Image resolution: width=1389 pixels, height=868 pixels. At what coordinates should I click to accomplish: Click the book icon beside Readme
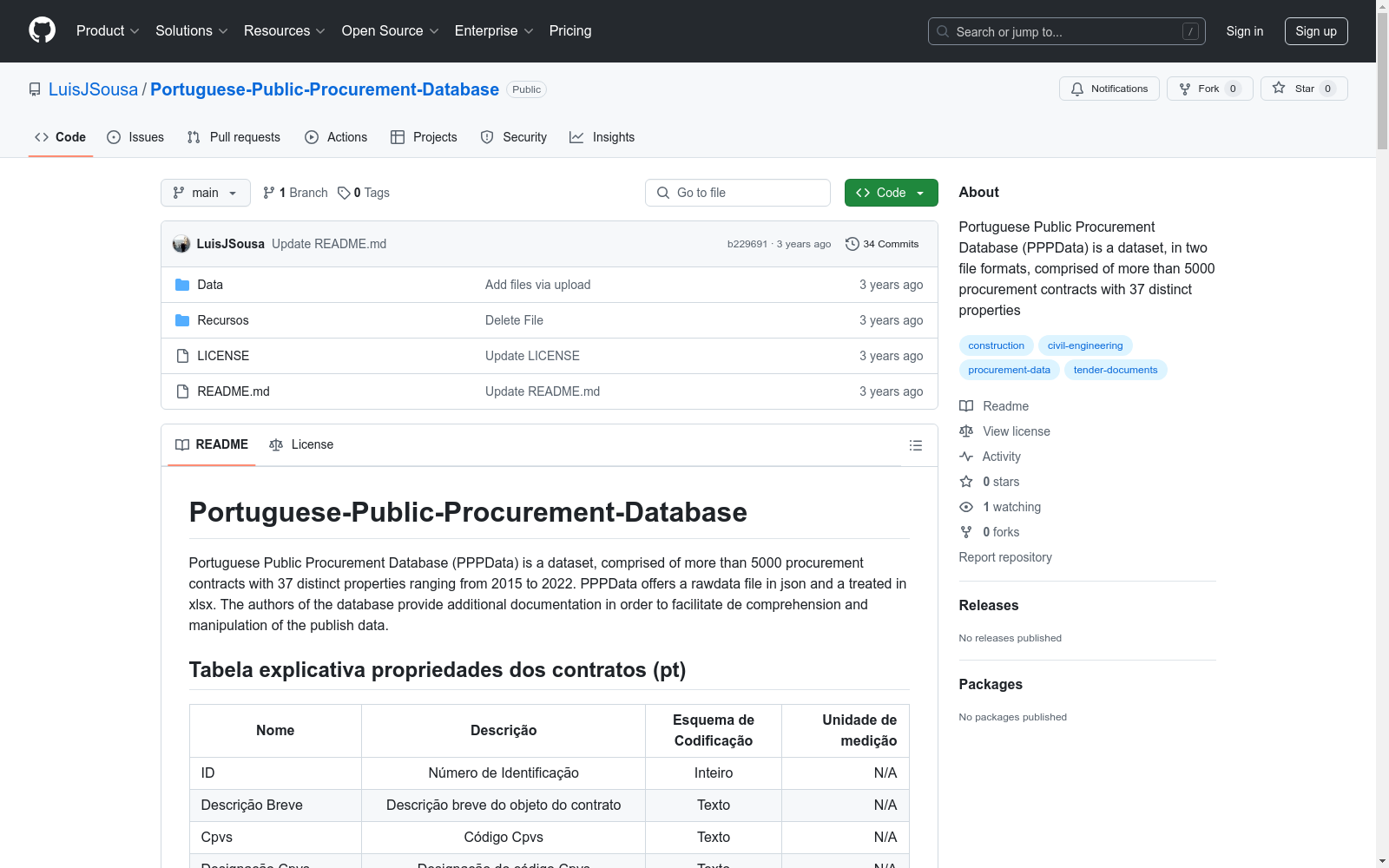click(x=966, y=406)
